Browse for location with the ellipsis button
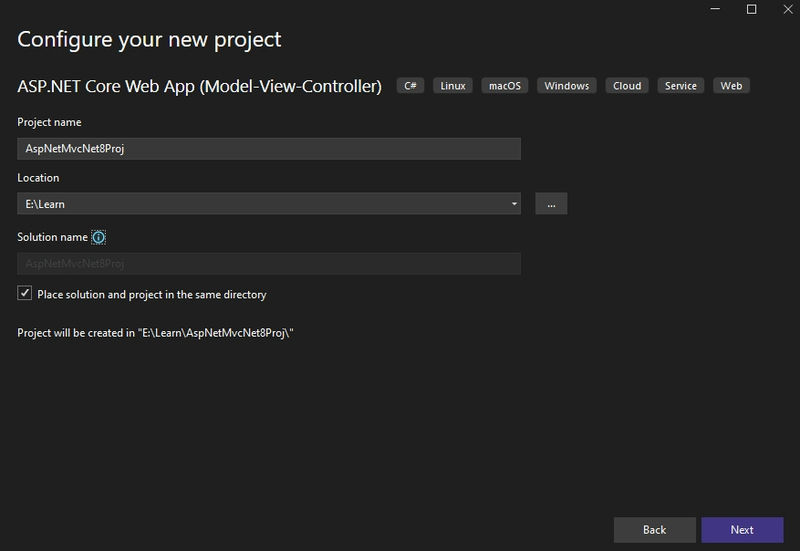 coord(551,204)
